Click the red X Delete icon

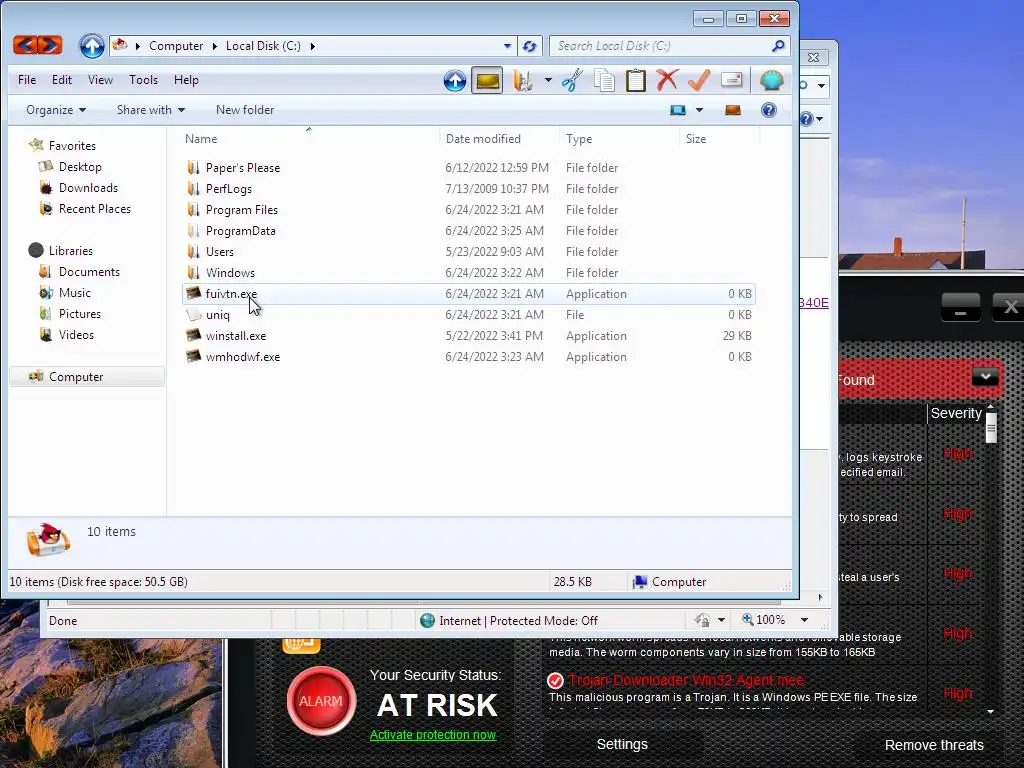(x=667, y=80)
